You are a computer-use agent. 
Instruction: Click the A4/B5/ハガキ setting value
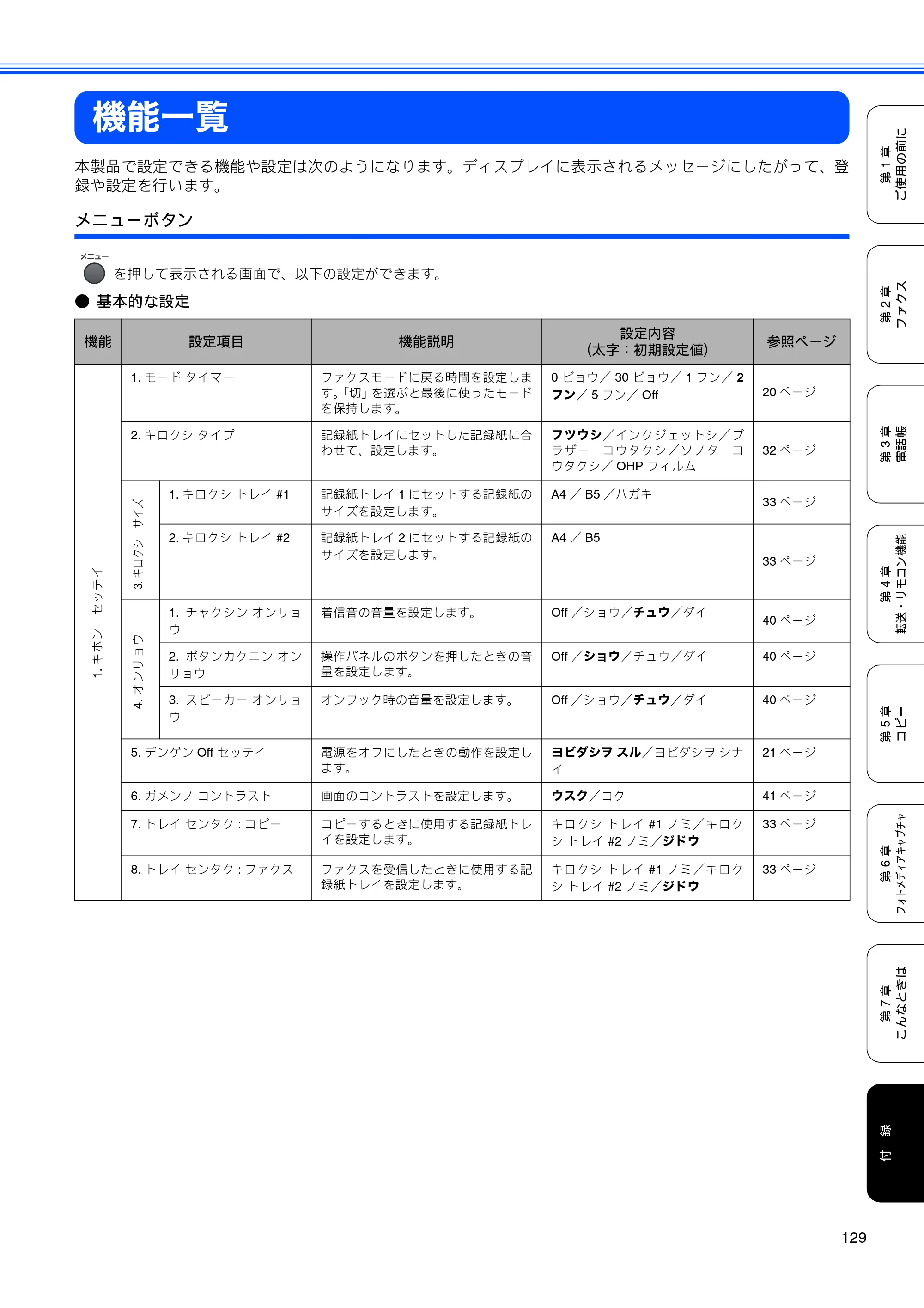click(601, 494)
